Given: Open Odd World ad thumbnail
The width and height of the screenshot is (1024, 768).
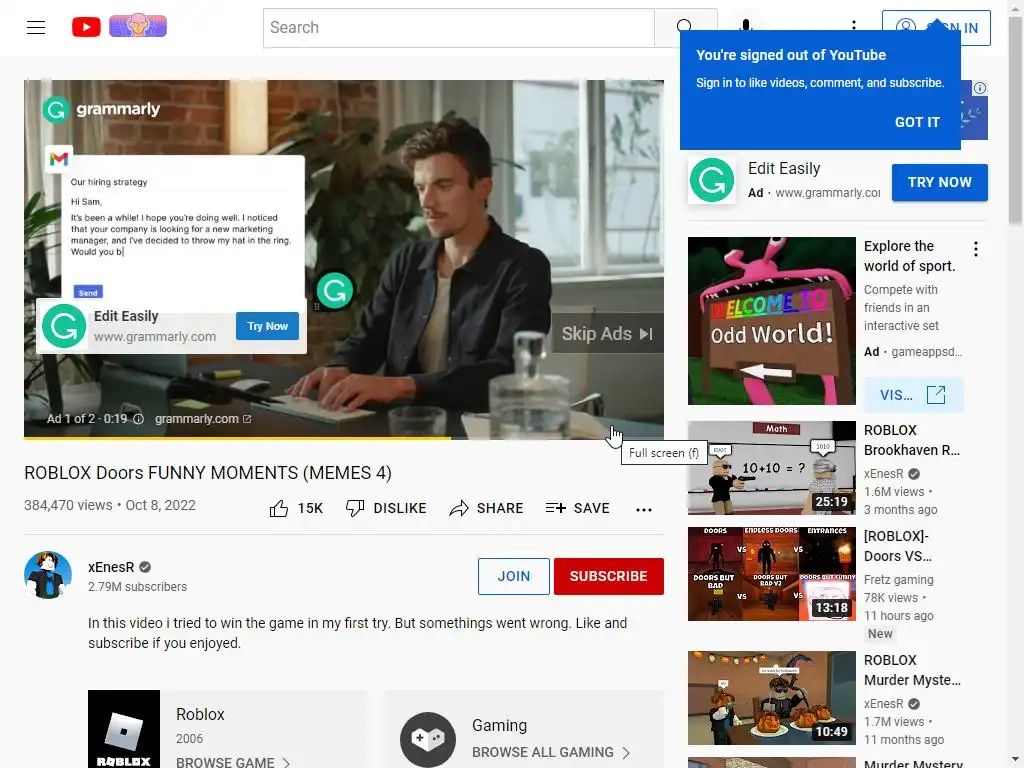Looking at the screenshot, I should pos(771,321).
